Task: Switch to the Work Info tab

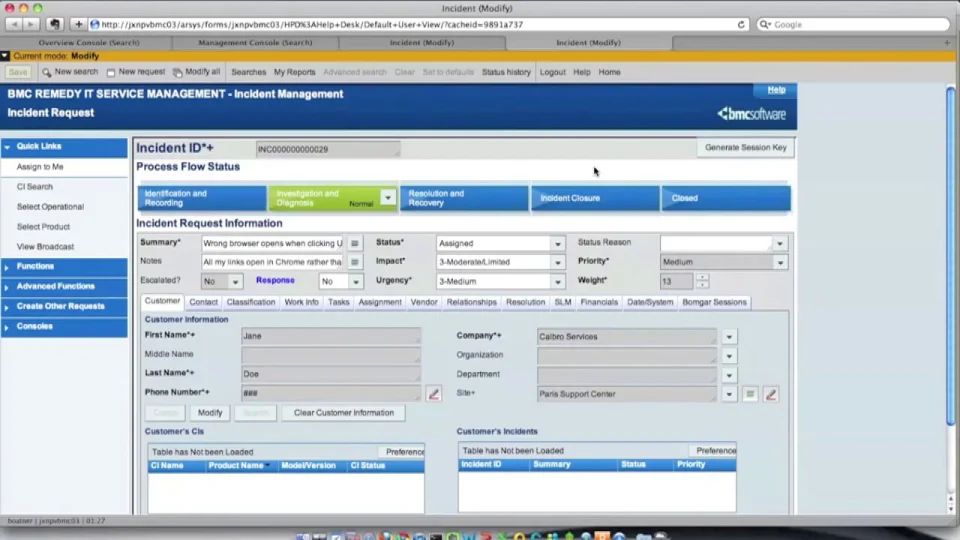Action: pyautogui.click(x=301, y=302)
